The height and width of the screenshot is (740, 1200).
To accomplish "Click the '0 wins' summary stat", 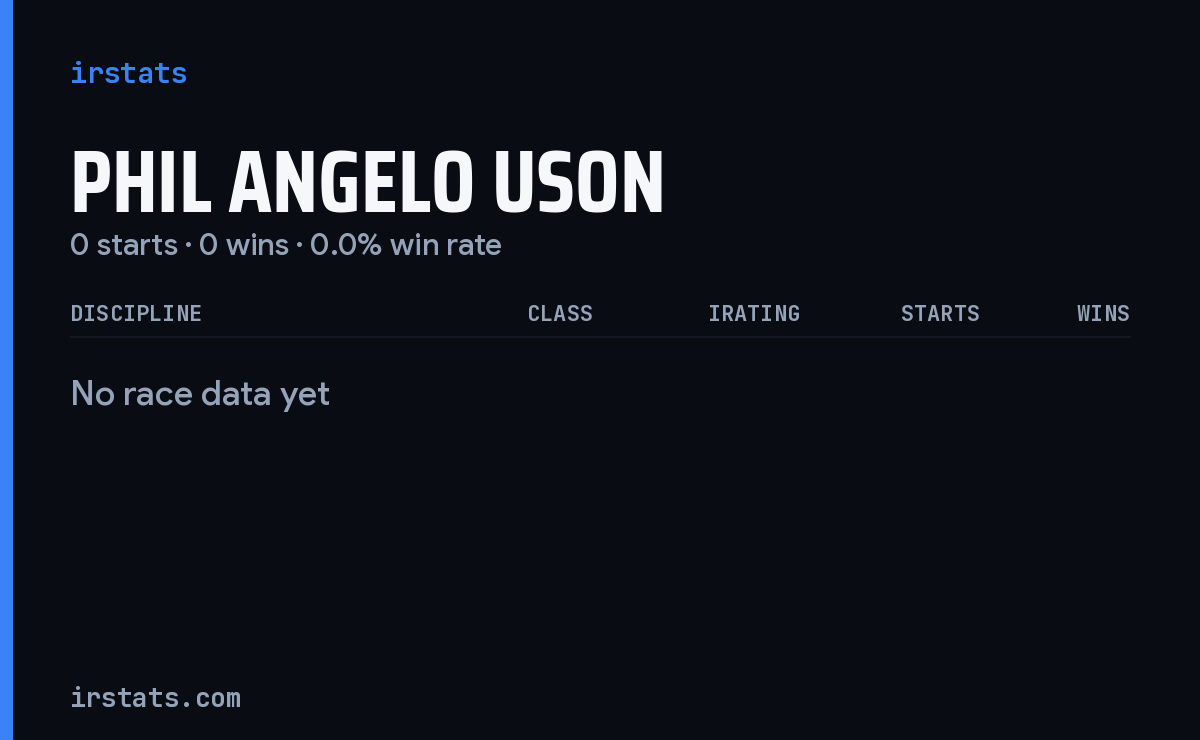I will point(244,245).
